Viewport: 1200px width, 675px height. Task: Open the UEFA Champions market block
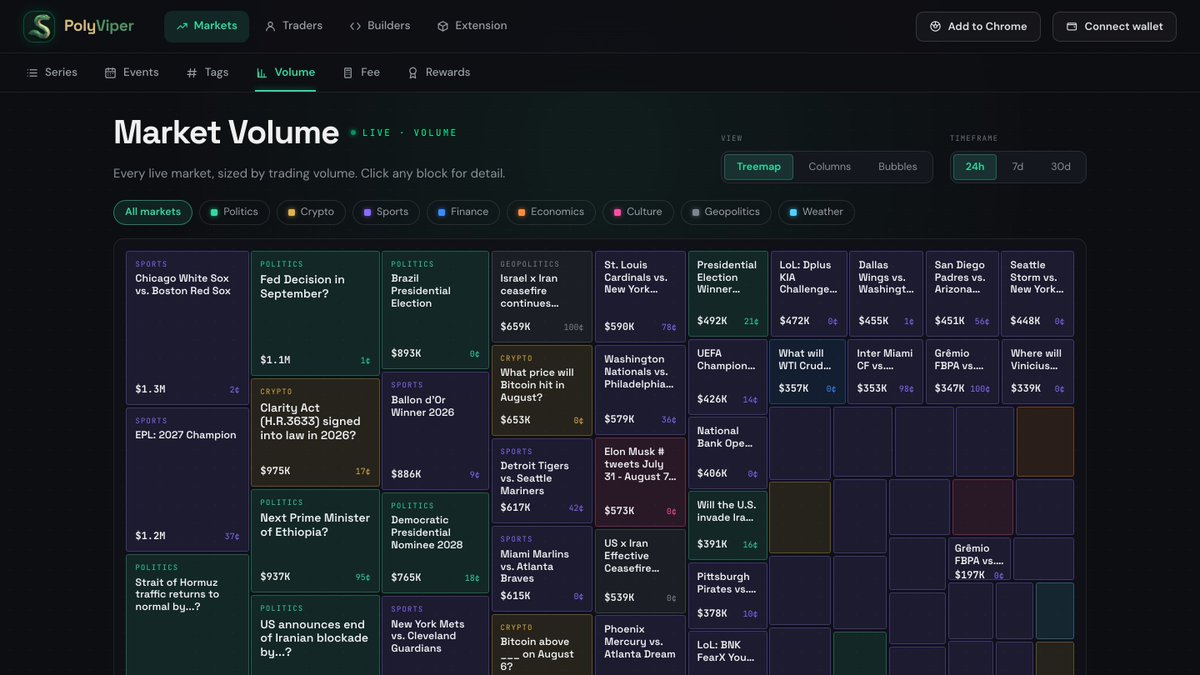(728, 375)
